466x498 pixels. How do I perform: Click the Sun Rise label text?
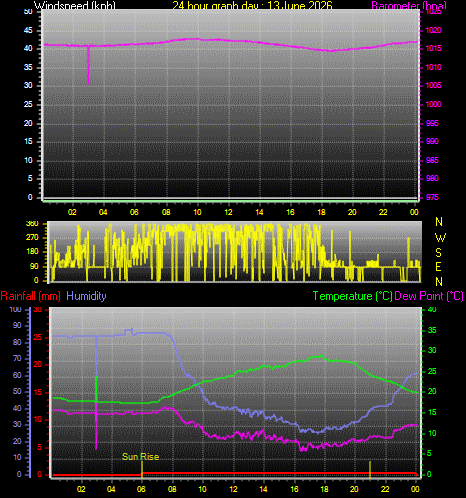click(140, 456)
